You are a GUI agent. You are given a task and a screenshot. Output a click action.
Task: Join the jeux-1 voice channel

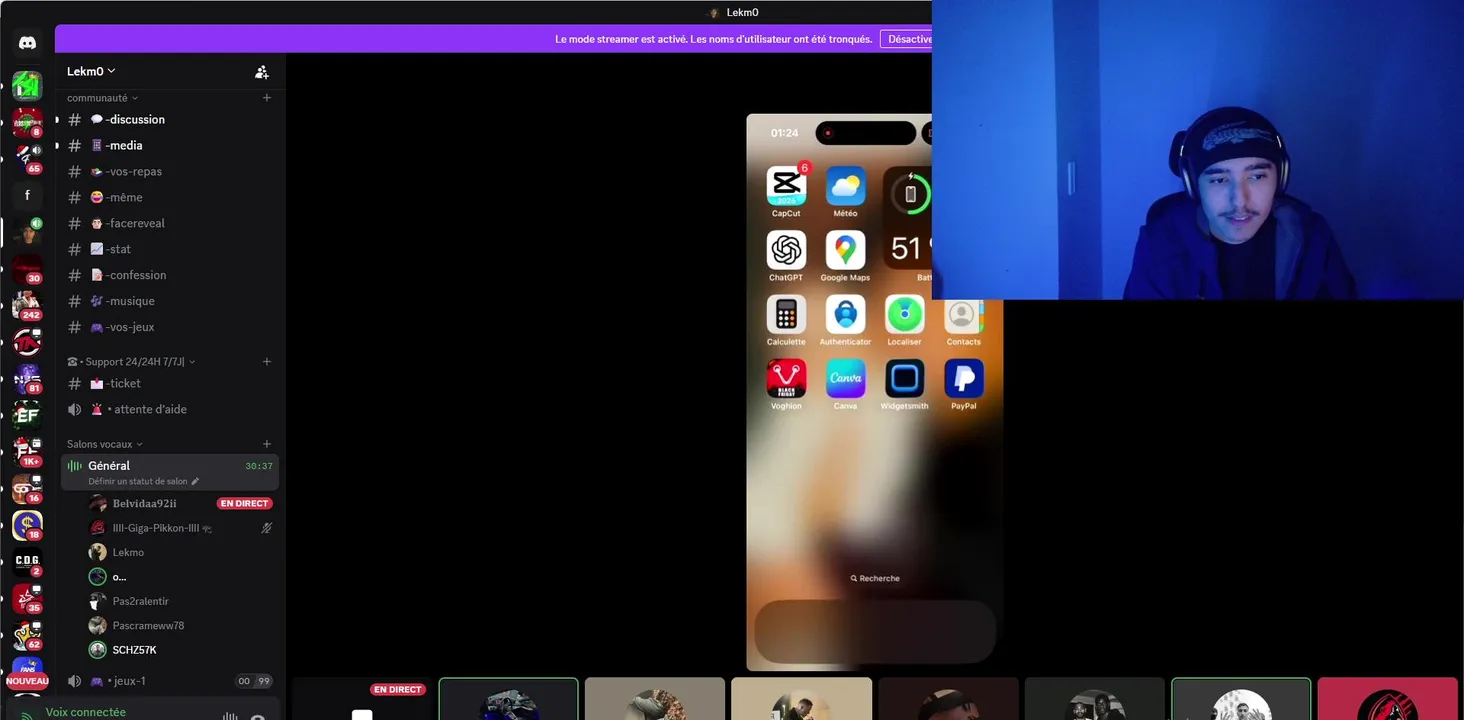[x=170, y=681]
